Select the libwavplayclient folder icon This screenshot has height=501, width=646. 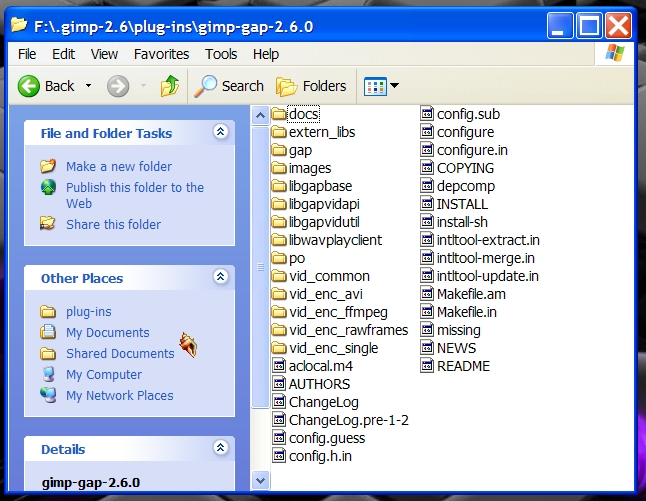pyautogui.click(x=279, y=240)
